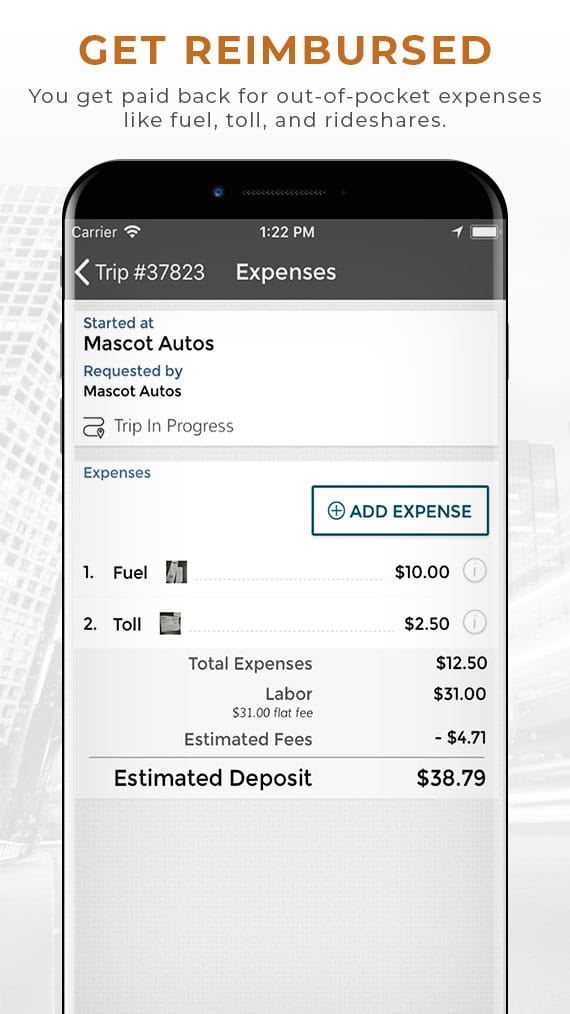Open info icon for Fuel expense
This screenshot has width=570, height=1014.
[x=474, y=571]
